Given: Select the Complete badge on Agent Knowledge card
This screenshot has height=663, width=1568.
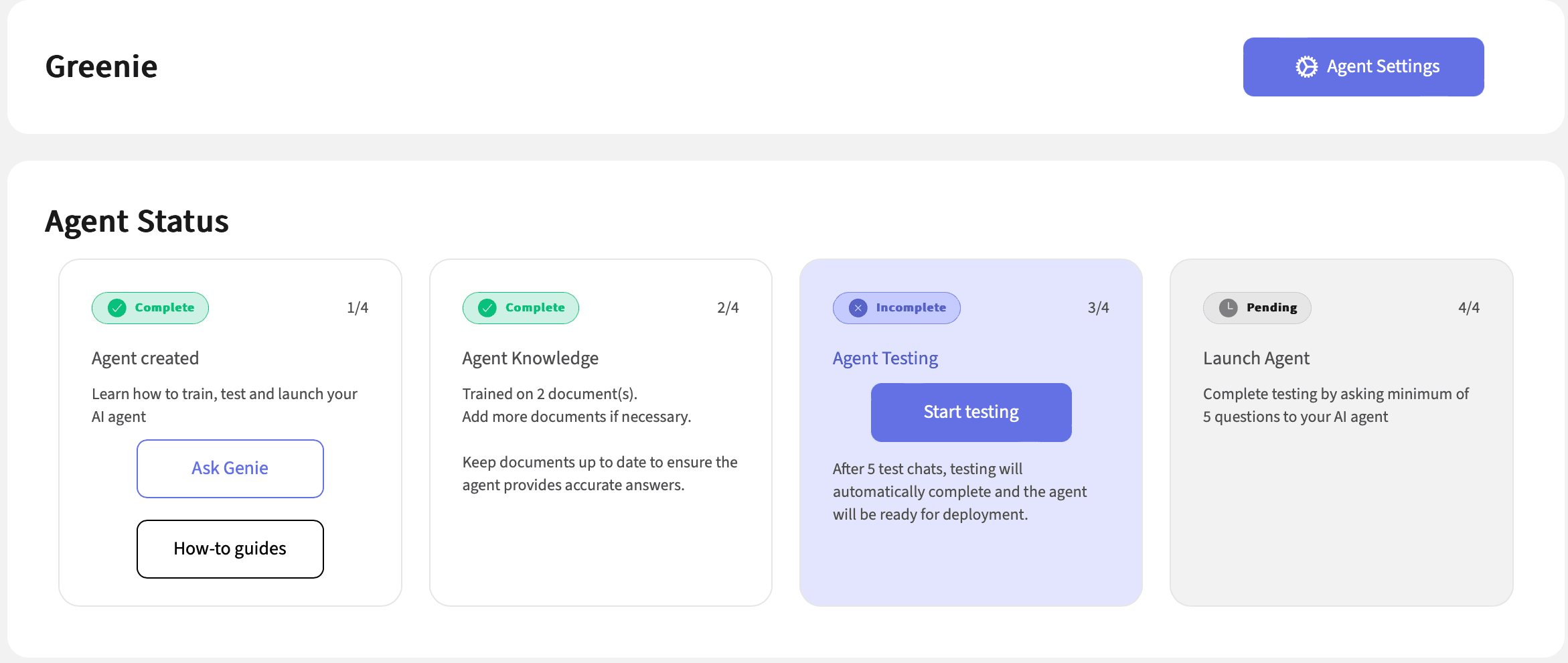Looking at the screenshot, I should [521, 308].
